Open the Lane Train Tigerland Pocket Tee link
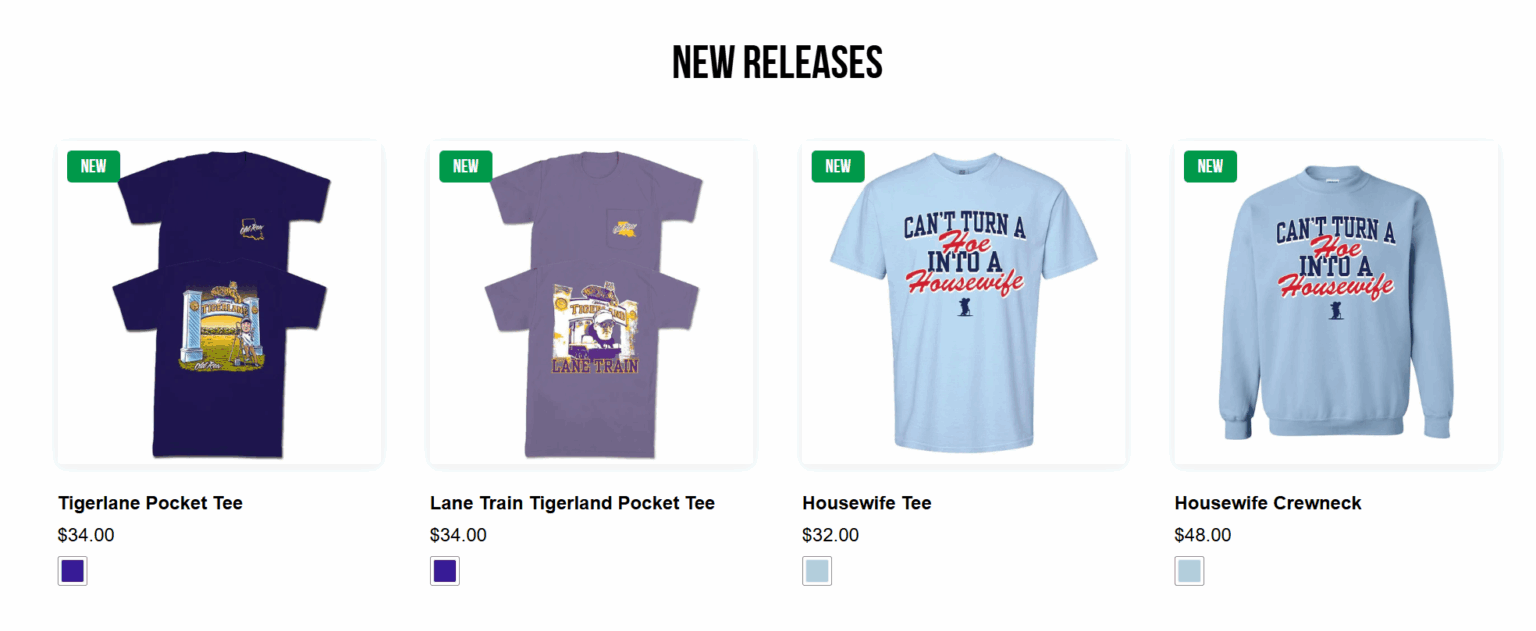The image size is (1536, 631). tap(572, 503)
